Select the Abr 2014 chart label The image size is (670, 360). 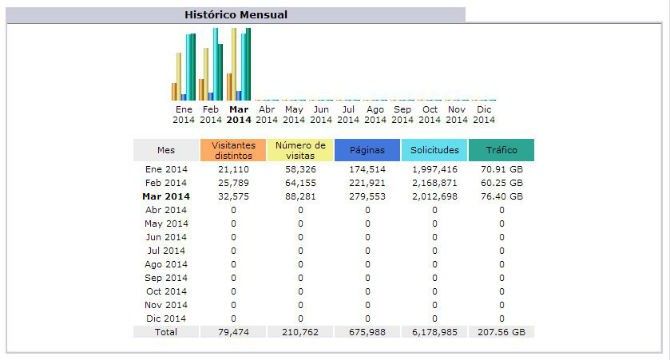point(267,115)
